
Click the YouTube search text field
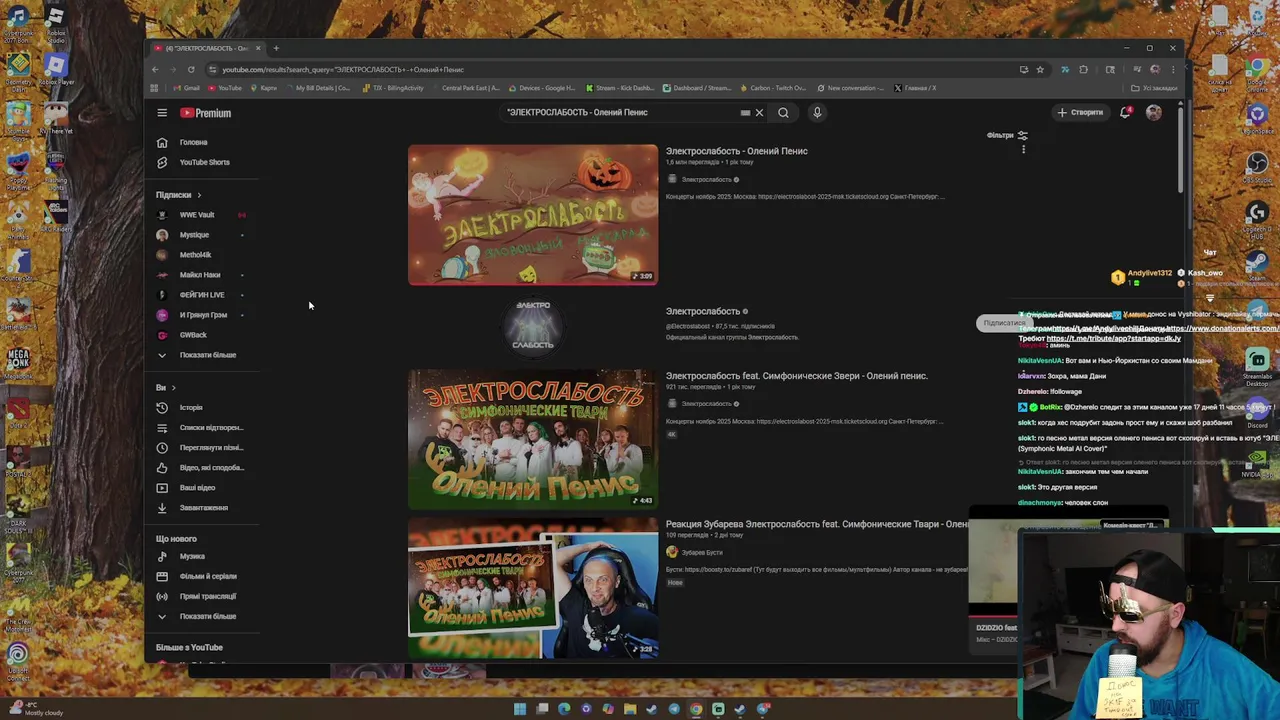point(620,112)
